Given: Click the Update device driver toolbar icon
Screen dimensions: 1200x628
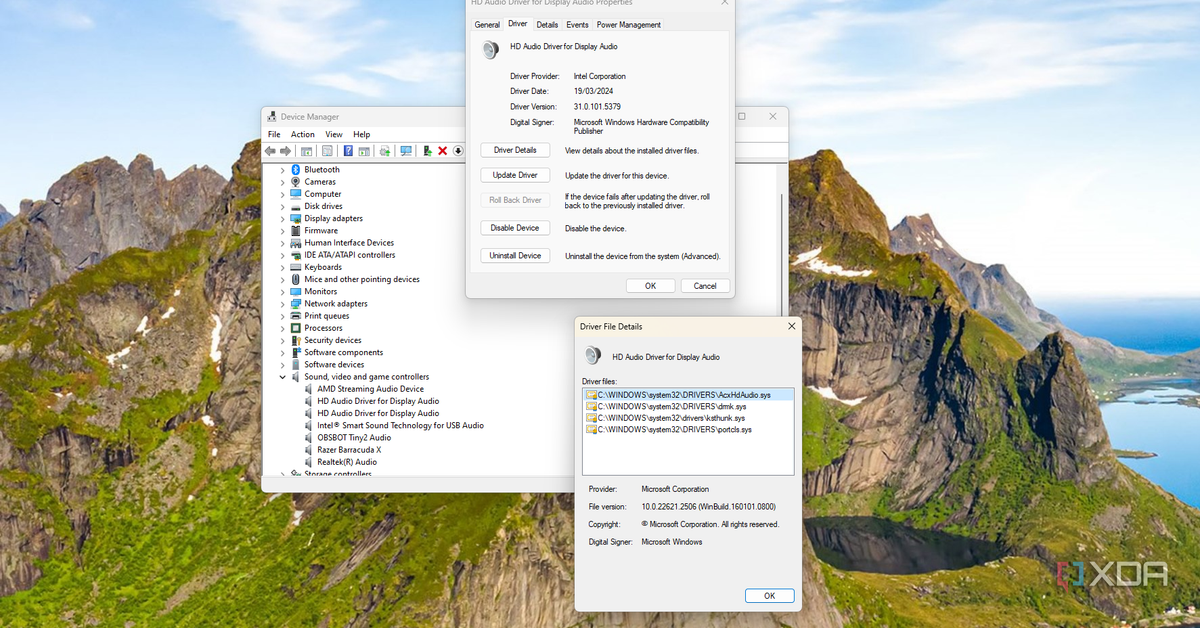Looking at the screenshot, I should [427, 151].
